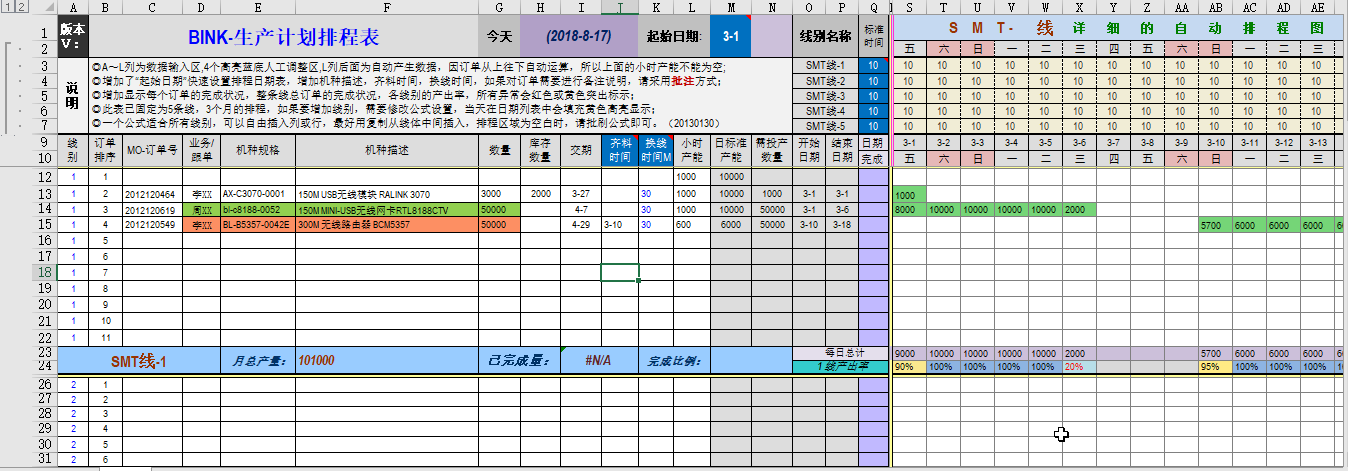
Task: Select the green bl-c8188-0052 spec cell
Action: coord(257,210)
